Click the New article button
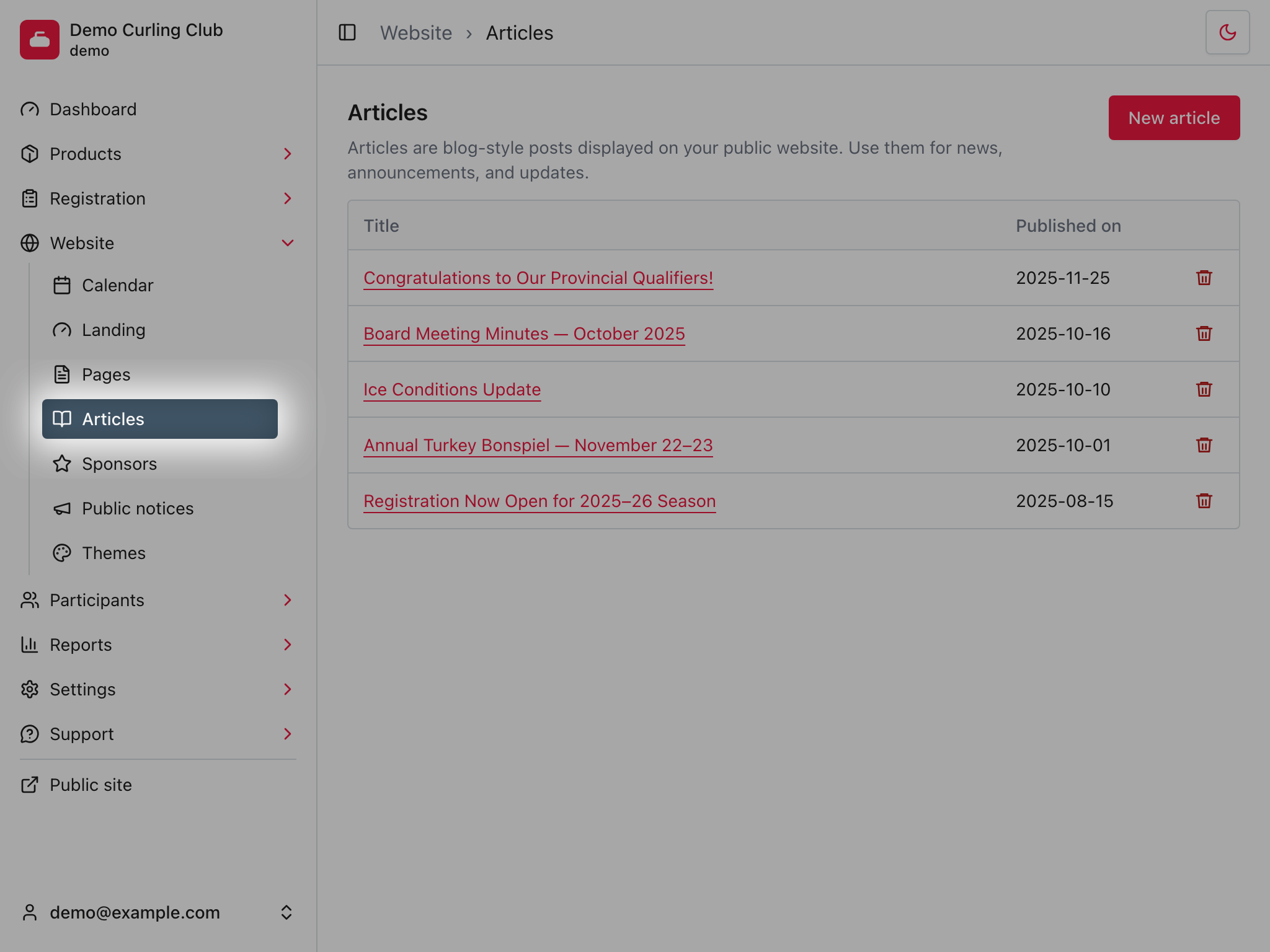Image resolution: width=1270 pixels, height=952 pixels. pyautogui.click(x=1174, y=118)
